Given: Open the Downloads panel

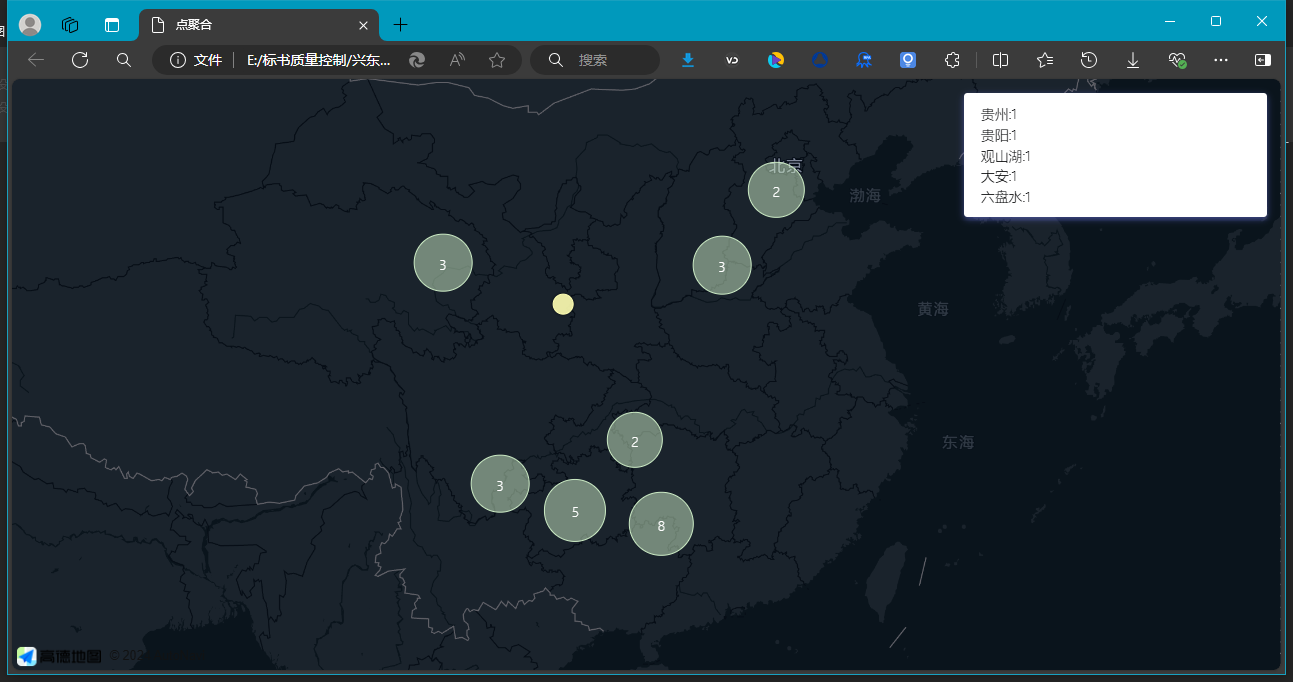Looking at the screenshot, I should click(x=1133, y=60).
